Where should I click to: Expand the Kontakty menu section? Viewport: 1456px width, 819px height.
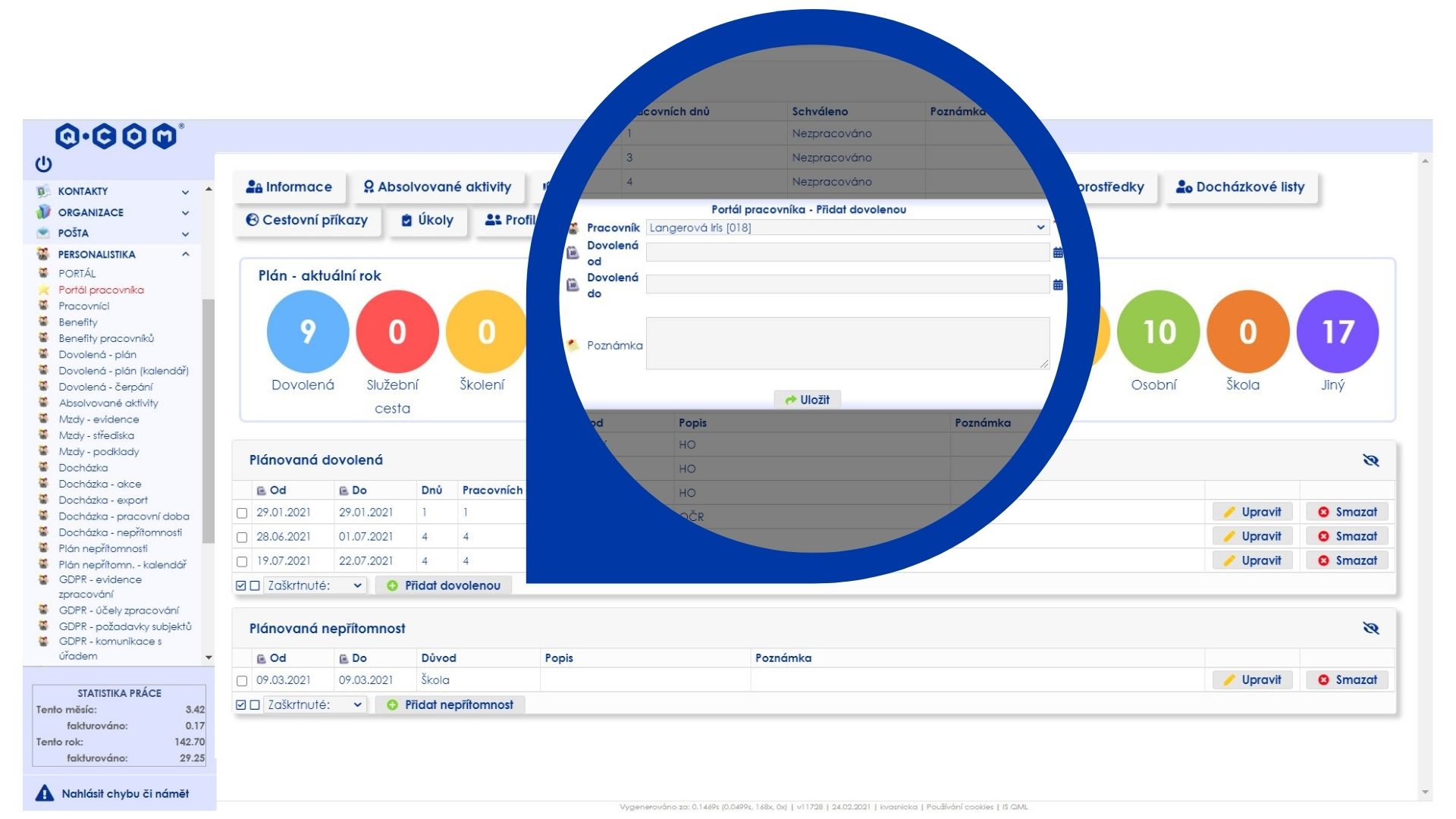pyautogui.click(x=185, y=192)
